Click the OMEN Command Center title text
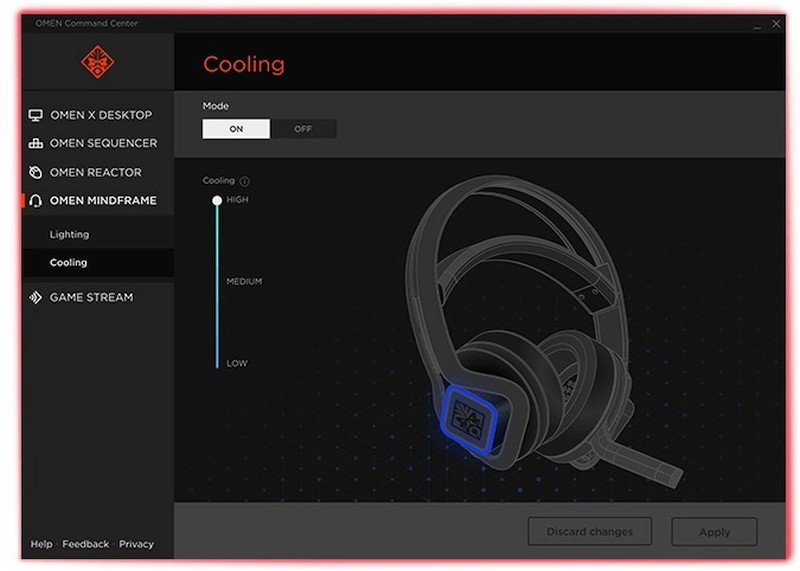The image size is (800, 571). 87,23
